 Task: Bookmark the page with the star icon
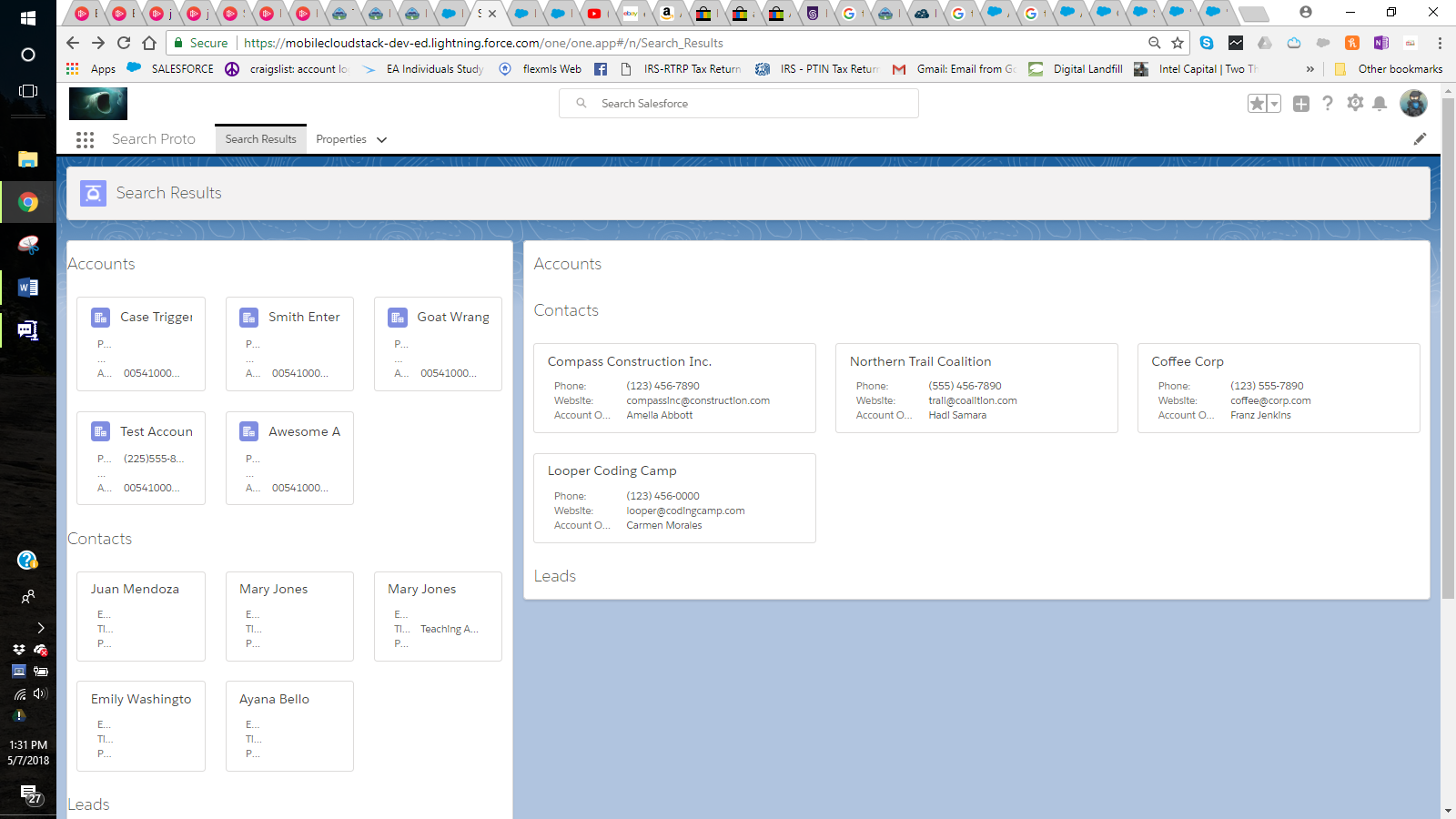point(1177,43)
